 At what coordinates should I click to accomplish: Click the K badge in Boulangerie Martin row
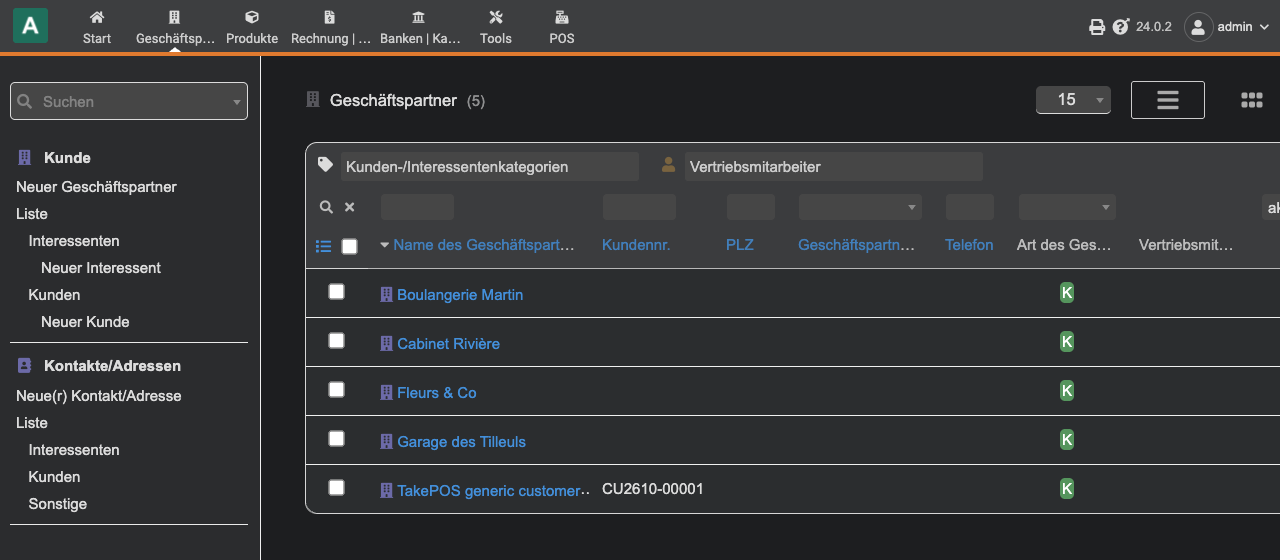point(1067,292)
